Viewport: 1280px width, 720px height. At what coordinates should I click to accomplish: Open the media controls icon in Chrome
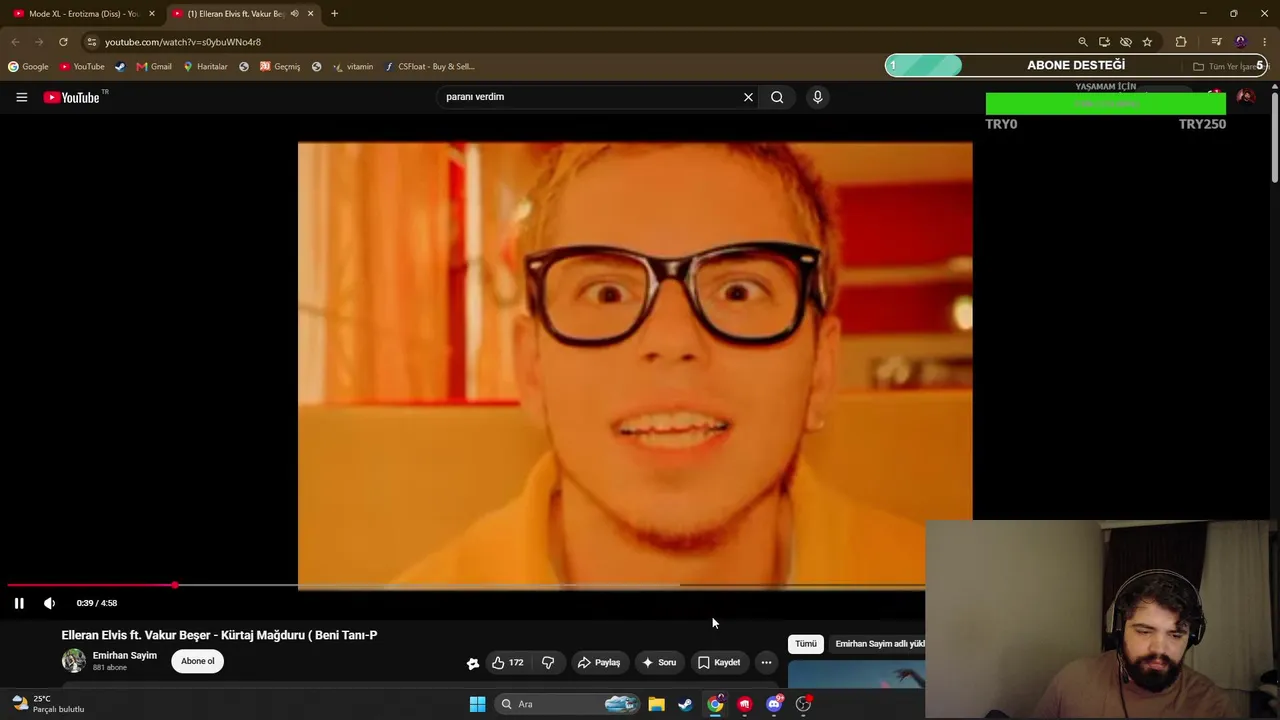coord(1216,42)
